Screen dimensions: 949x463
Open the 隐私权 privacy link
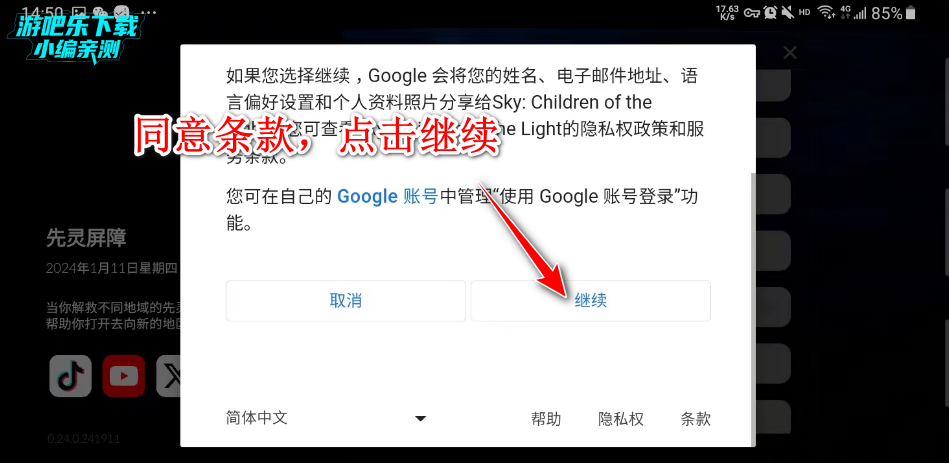click(621, 419)
